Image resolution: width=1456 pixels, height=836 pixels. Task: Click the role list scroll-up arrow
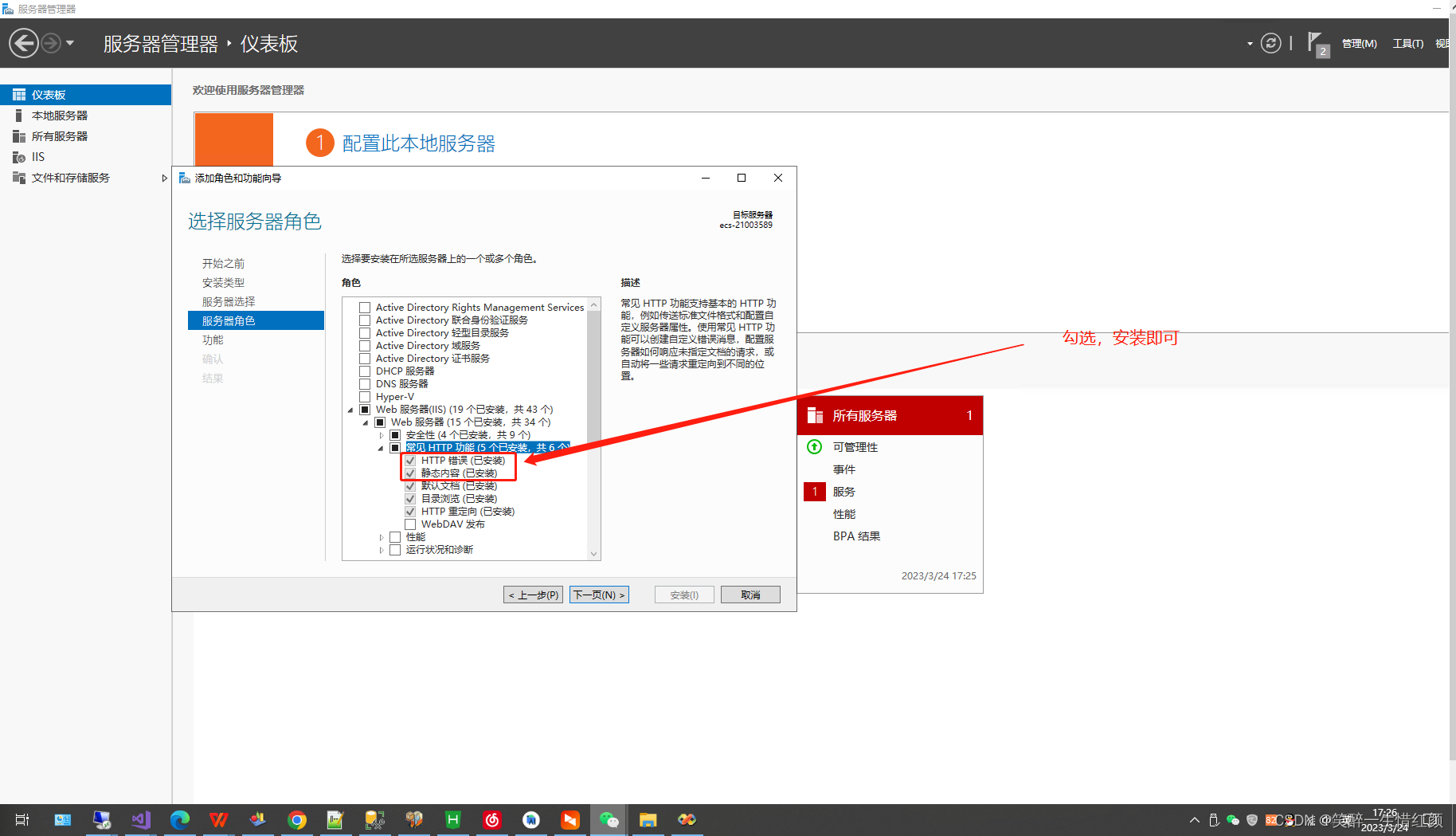pyautogui.click(x=593, y=305)
